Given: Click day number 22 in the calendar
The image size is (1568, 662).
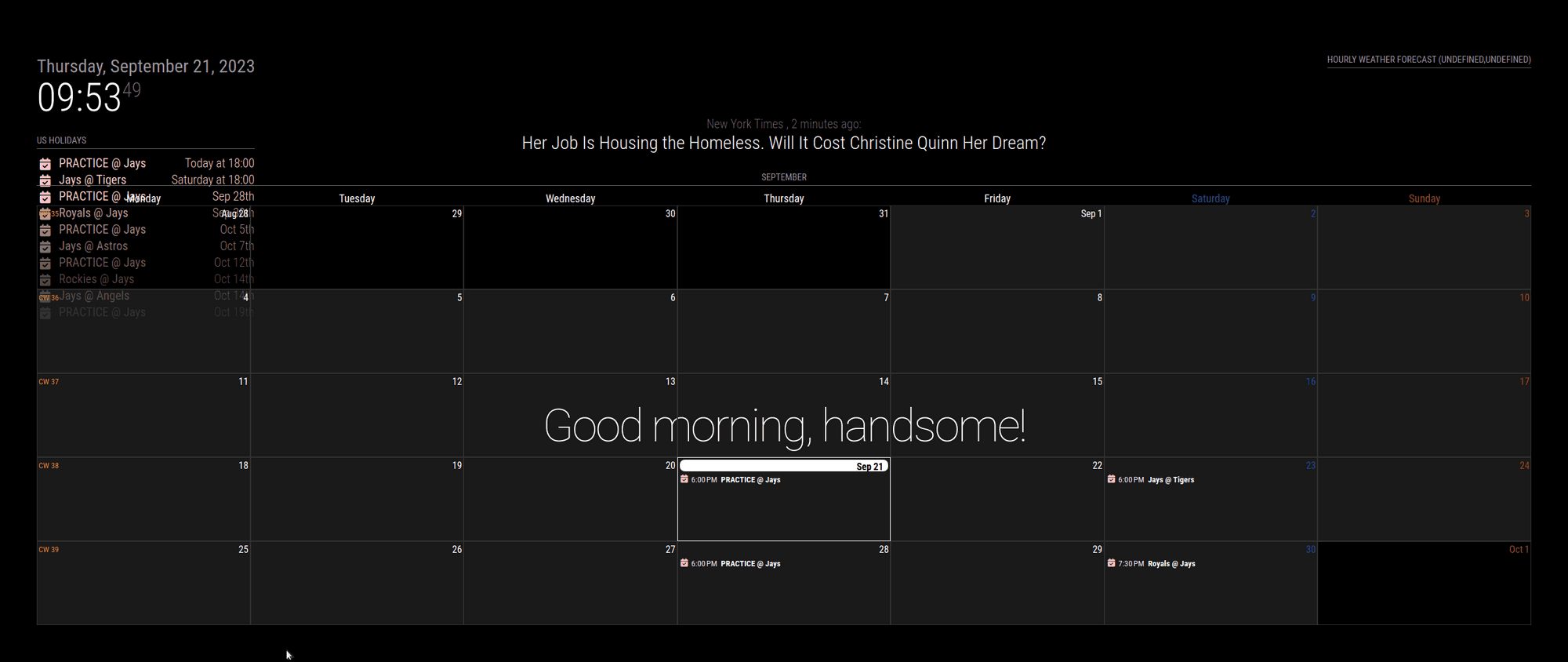Looking at the screenshot, I should [1097, 465].
